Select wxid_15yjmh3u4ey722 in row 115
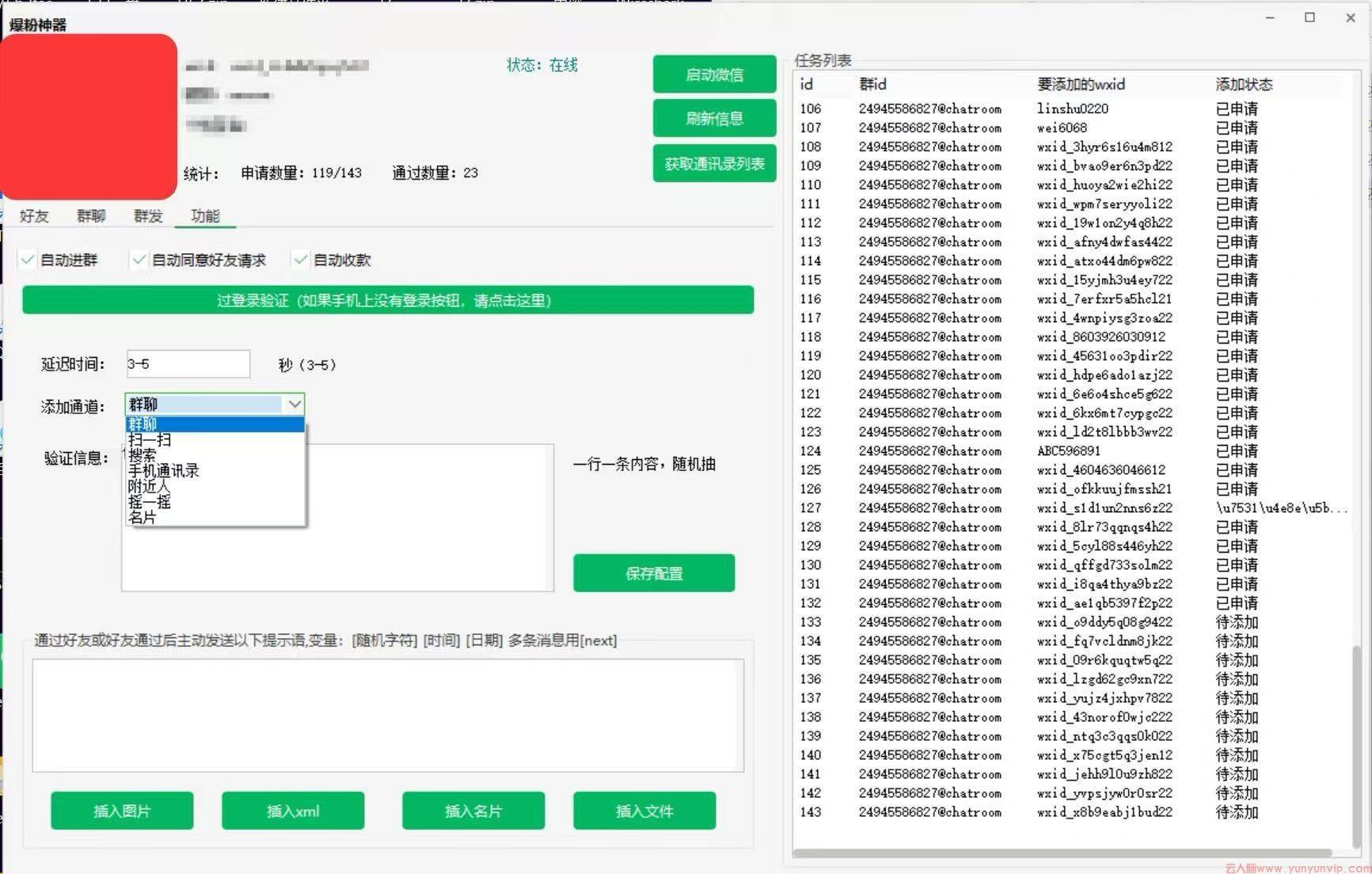1372x874 pixels. (1104, 279)
